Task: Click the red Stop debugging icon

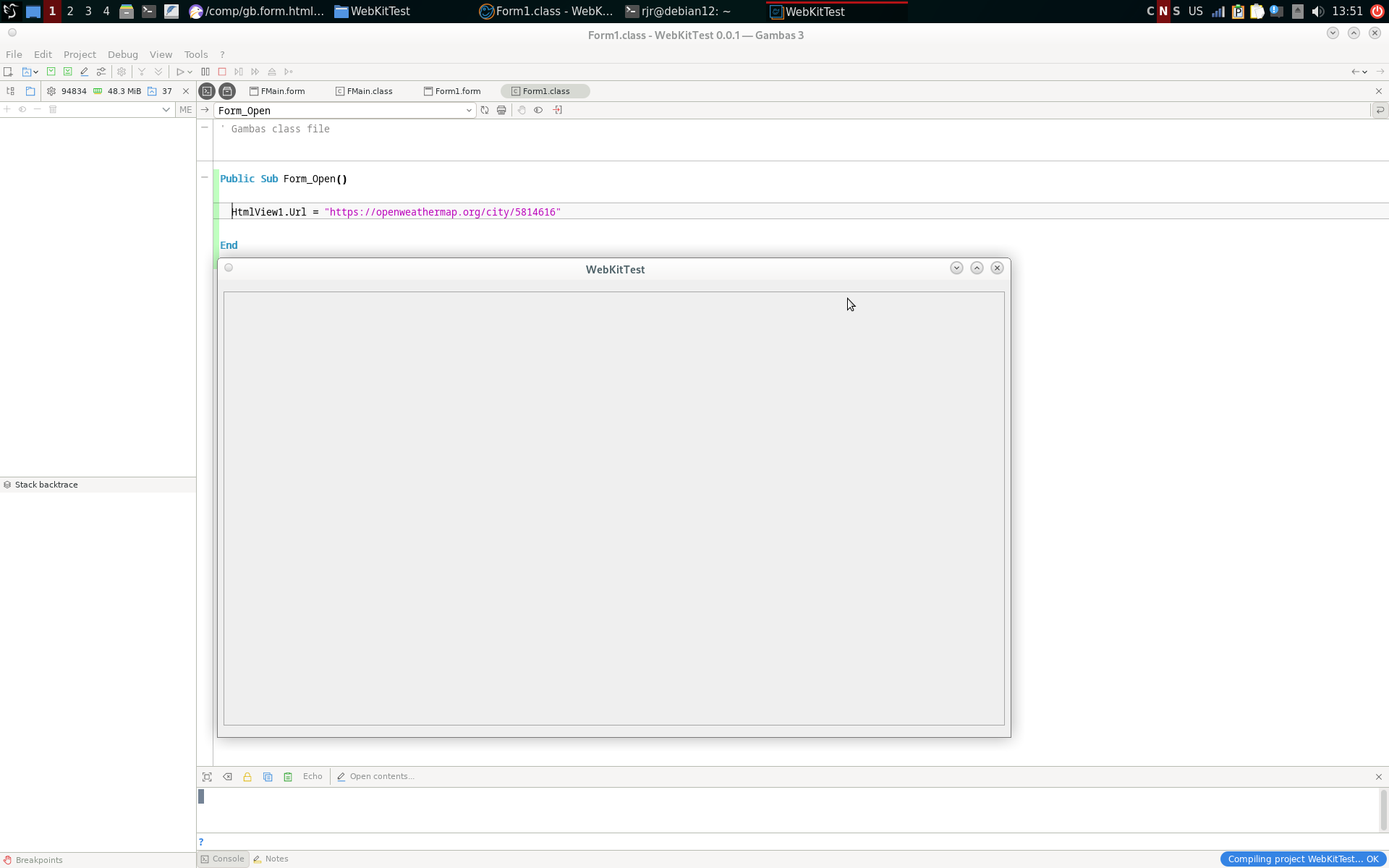Action: (222, 72)
